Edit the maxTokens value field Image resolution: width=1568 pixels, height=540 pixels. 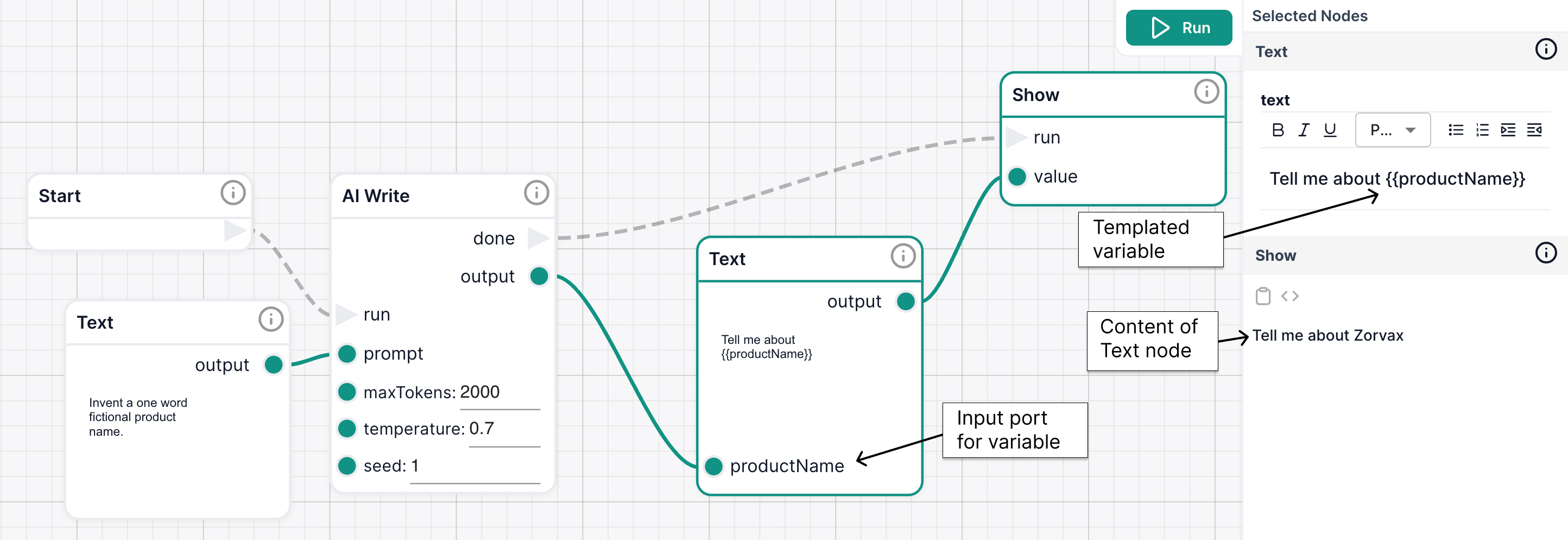(x=500, y=393)
